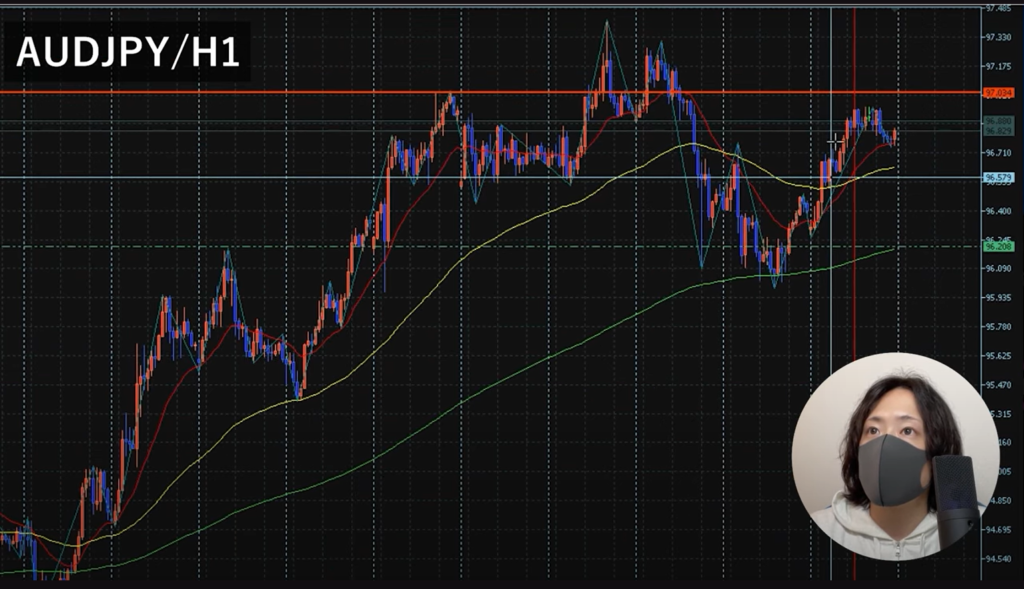Click the orange 97.034 price label
The height and width of the screenshot is (589, 1024).
[x=999, y=93]
